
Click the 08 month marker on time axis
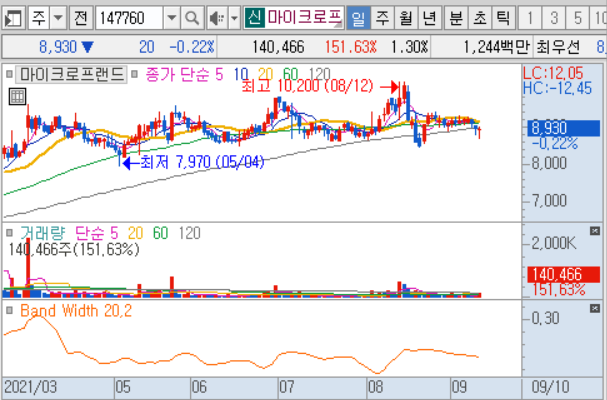tap(375, 387)
